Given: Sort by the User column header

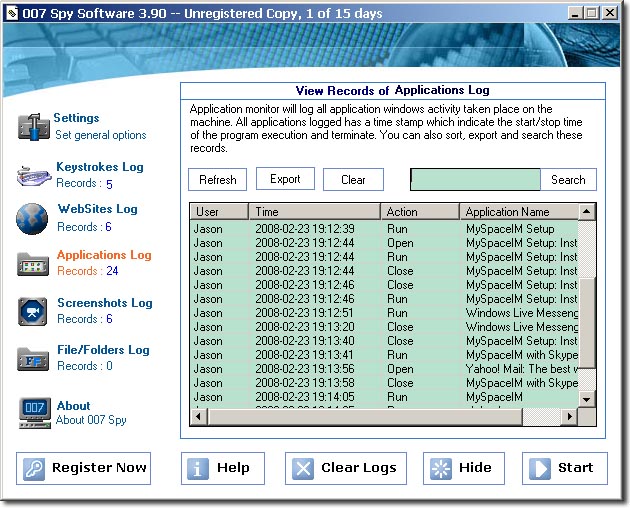Looking at the screenshot, I should tap(219, 212).
